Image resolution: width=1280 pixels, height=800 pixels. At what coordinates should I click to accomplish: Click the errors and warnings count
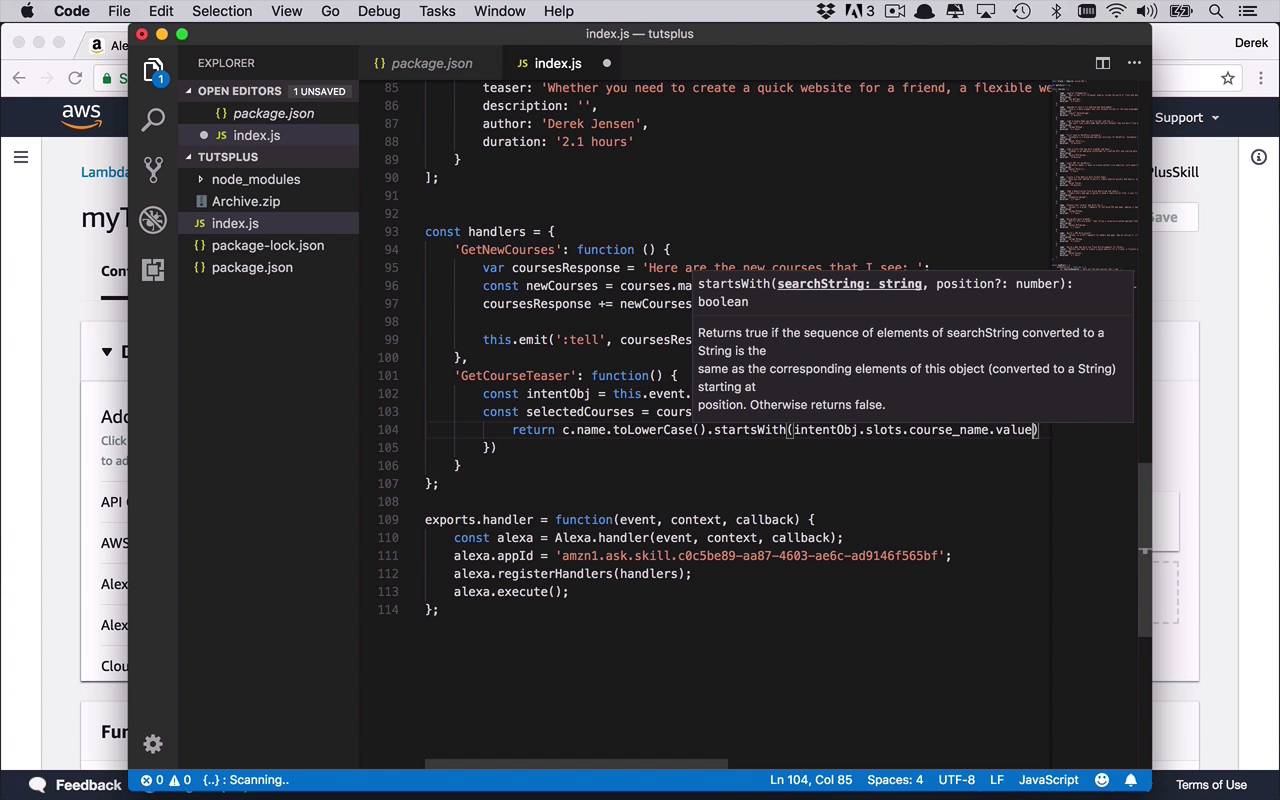166,780
